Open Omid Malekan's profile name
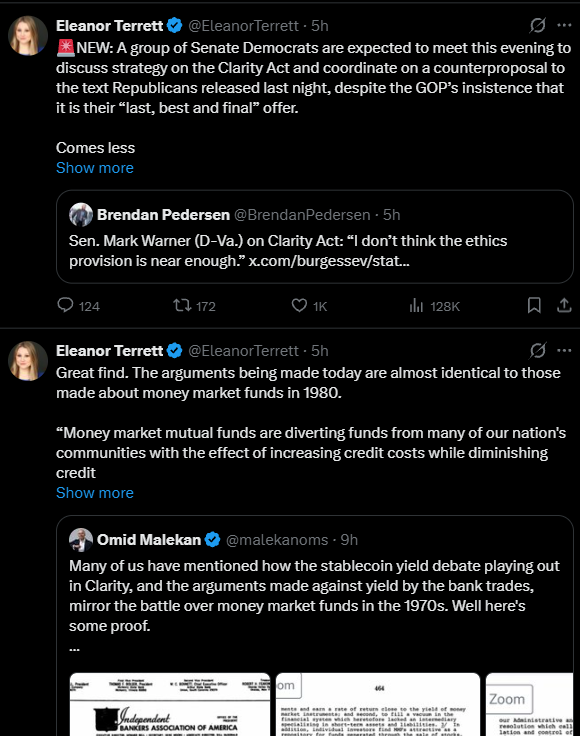This screenshot has width=580, height=736. pyautogui.click(x=149, y=540)
